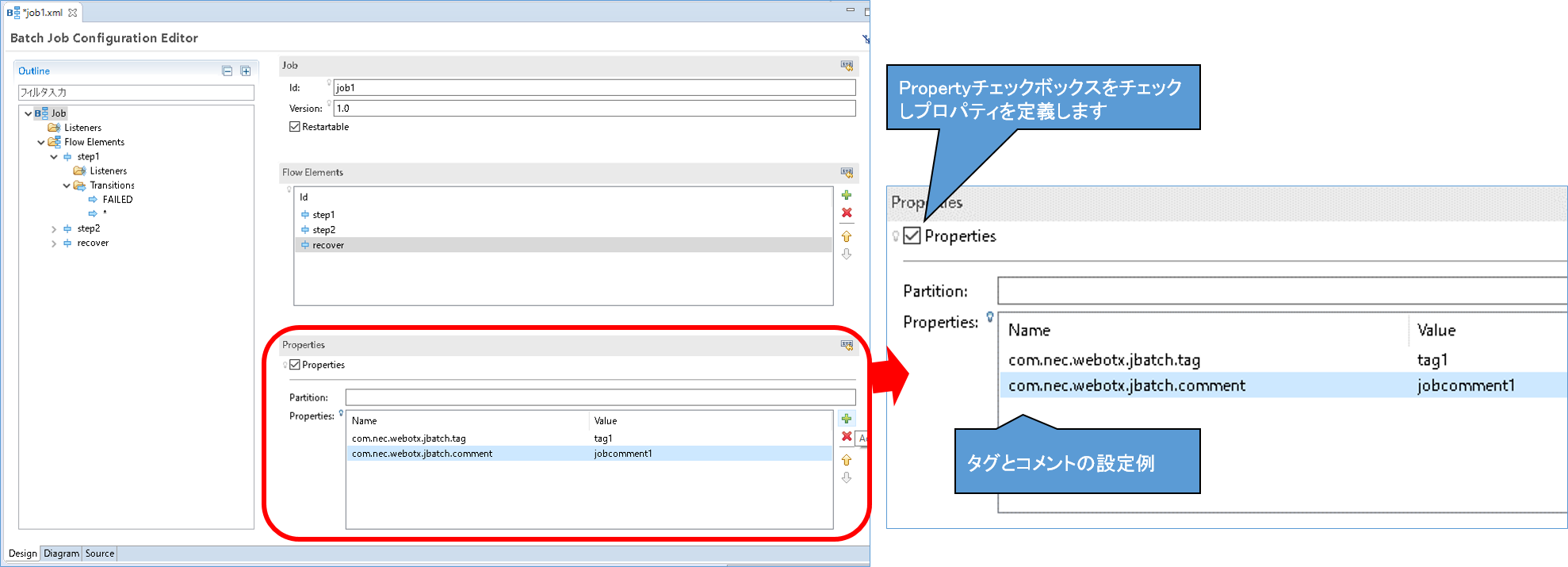Collapse the Flow Elements tree node
This screenshot has height=567, width=1568.
41,143
